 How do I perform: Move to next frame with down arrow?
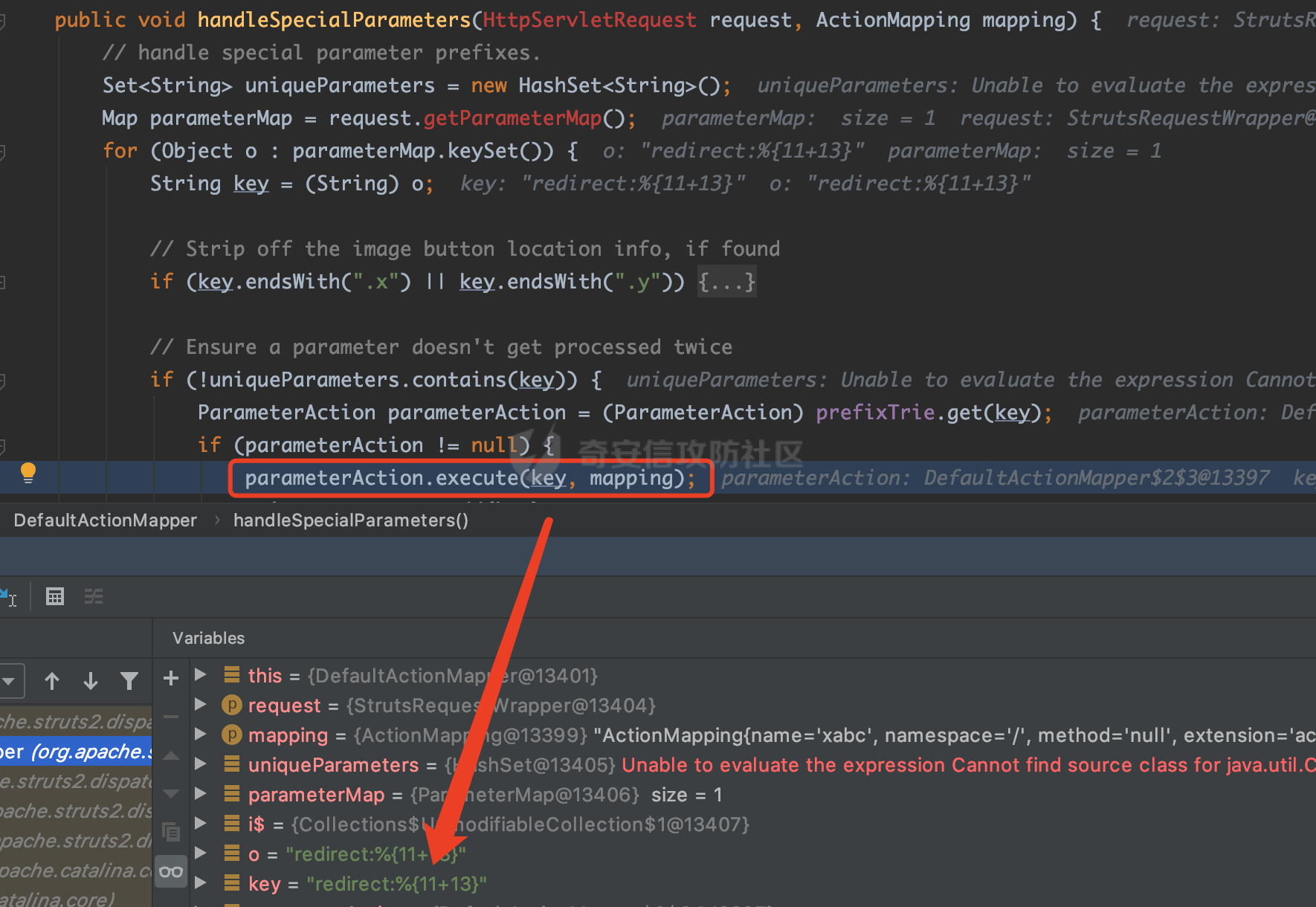coord(91,680)
